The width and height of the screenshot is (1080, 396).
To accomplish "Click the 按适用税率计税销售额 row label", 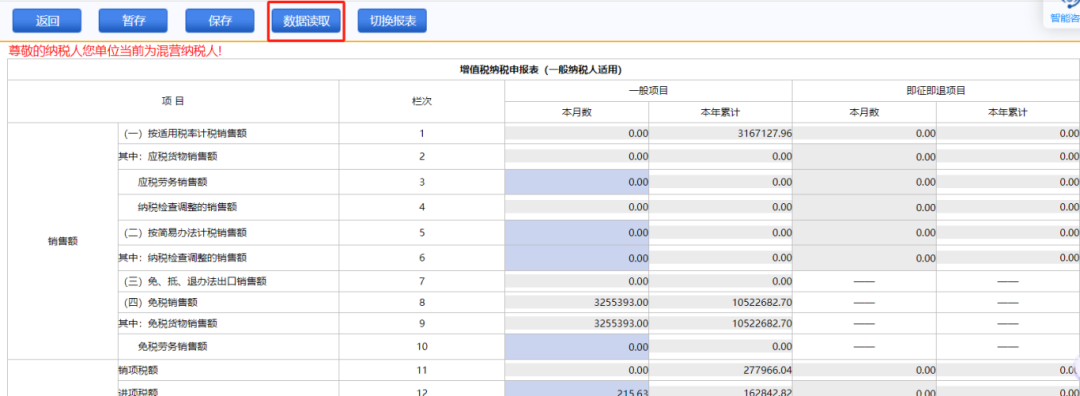I will pyautogui.click(x=185, y=134).
